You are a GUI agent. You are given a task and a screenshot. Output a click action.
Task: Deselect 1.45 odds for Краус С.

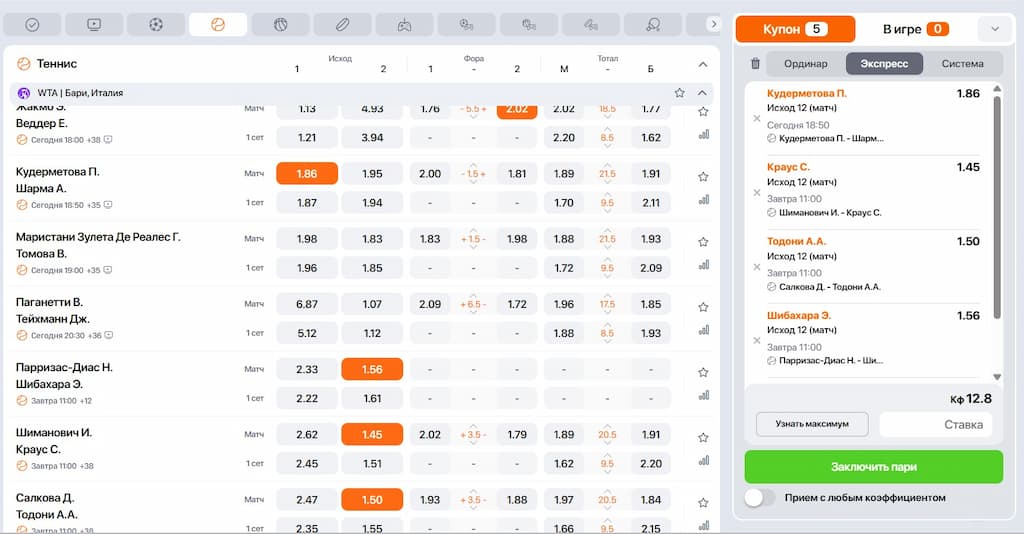tap(372, 435)
